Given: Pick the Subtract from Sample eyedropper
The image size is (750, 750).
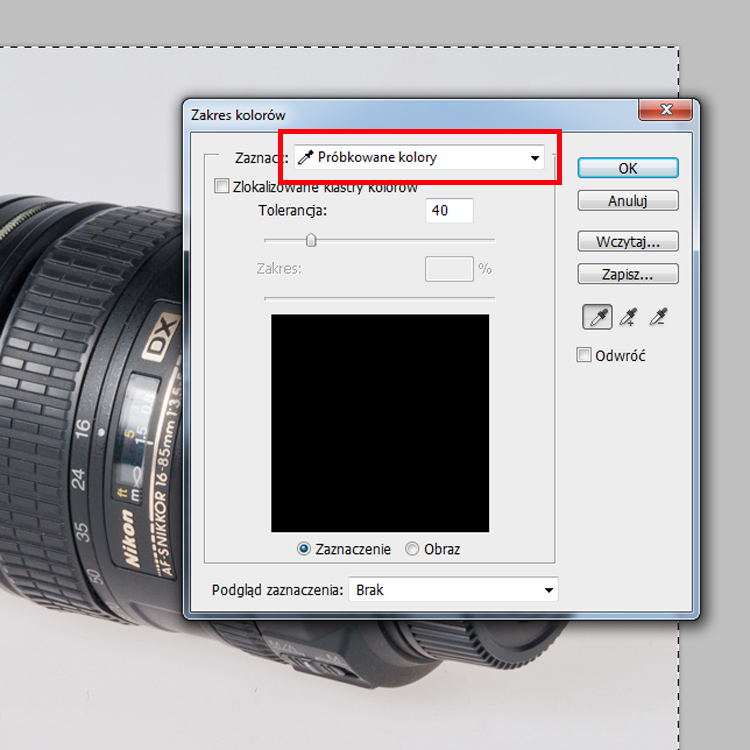Looking at the screenshot, I should [x=658, y=318].
